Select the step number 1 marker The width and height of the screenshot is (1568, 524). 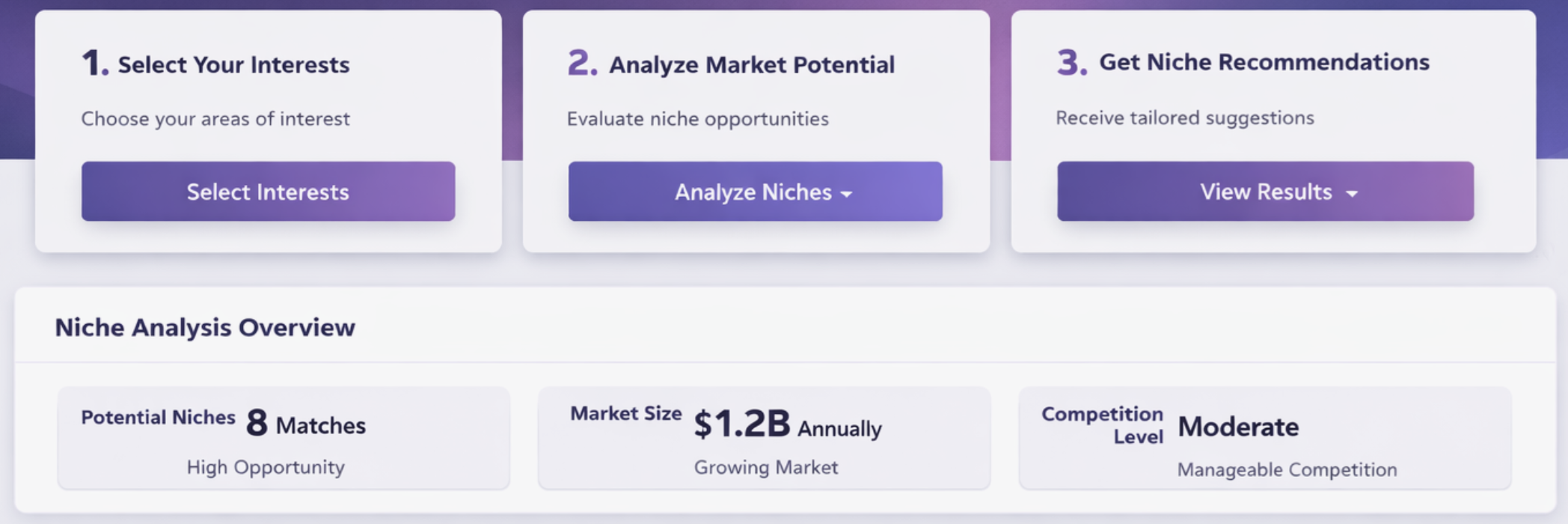click(94, 64)
